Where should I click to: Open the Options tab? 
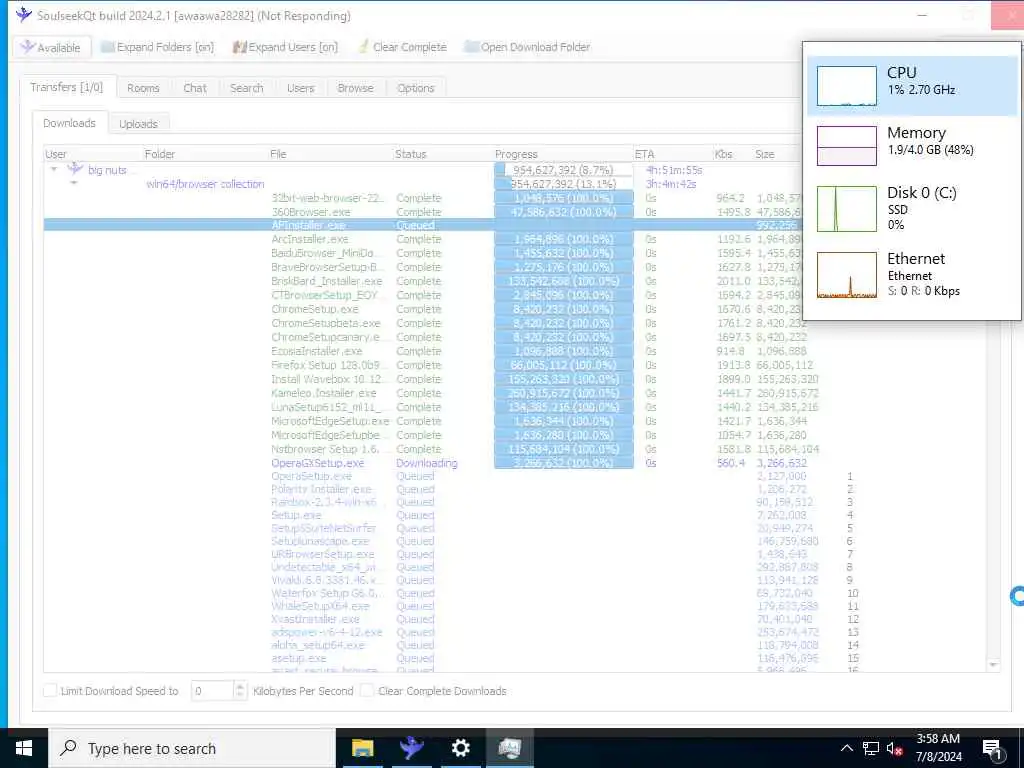pos(416,88)
